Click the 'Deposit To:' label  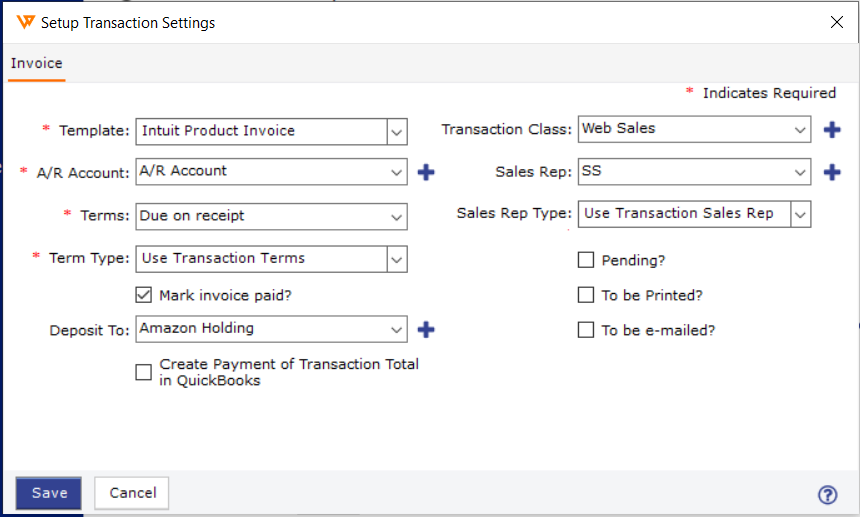89,331
